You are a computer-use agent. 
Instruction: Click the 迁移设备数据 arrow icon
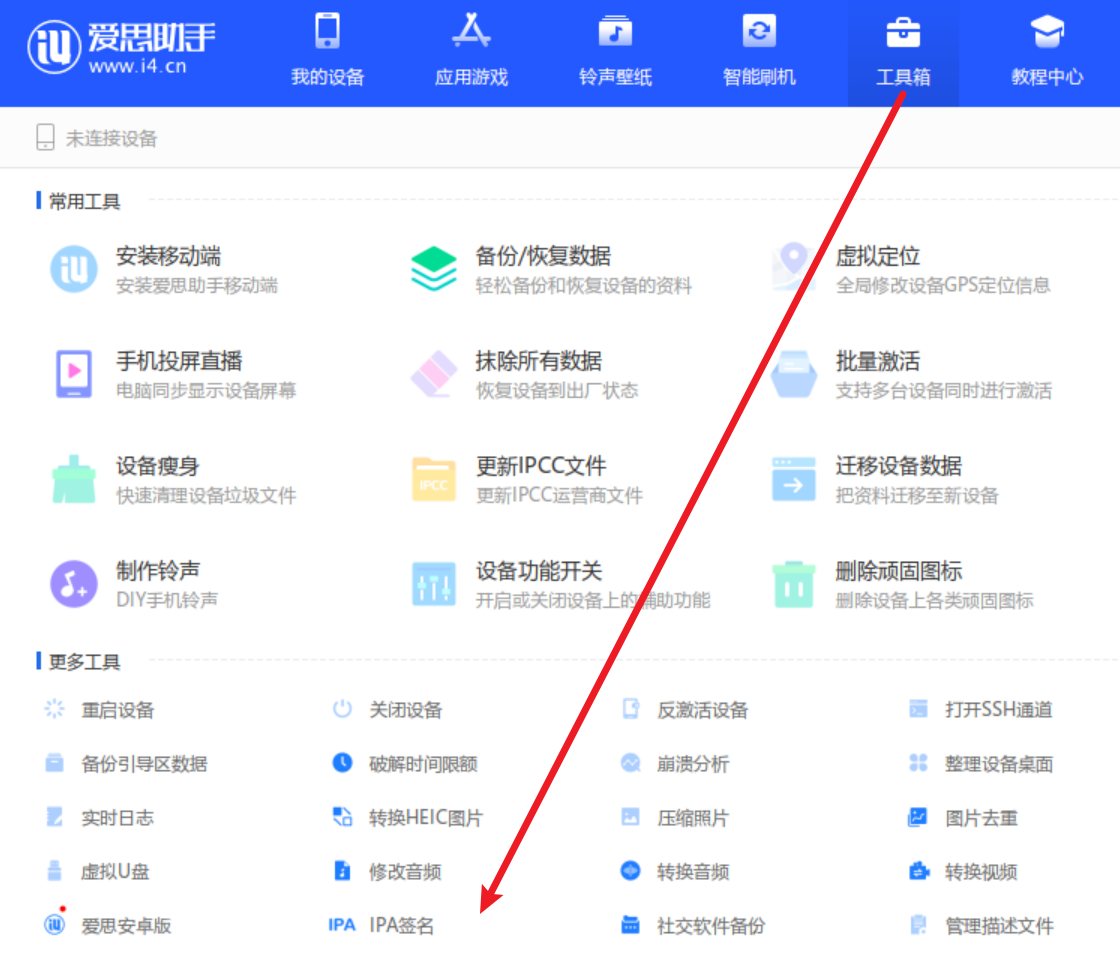tap(794, 479)
